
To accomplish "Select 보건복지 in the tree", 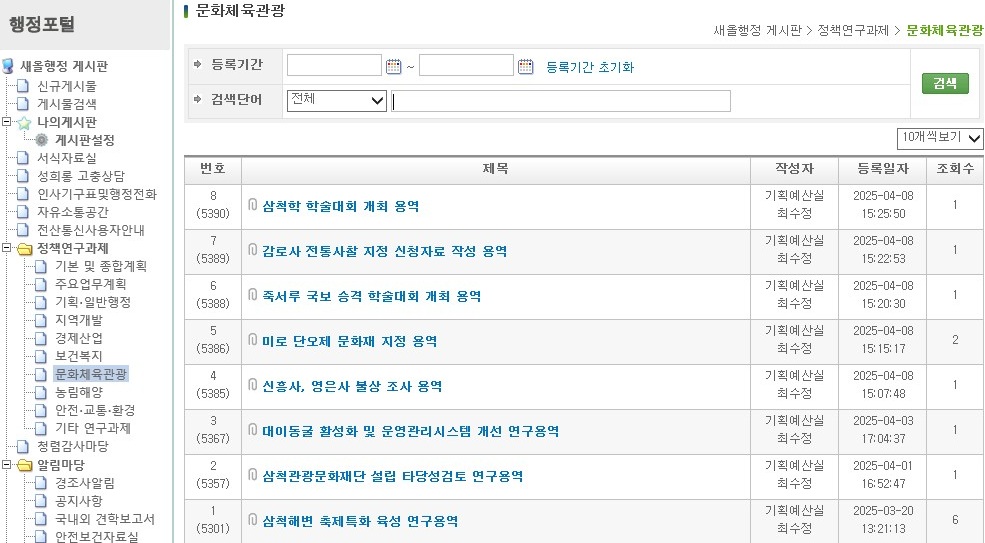I will [79, 356].
